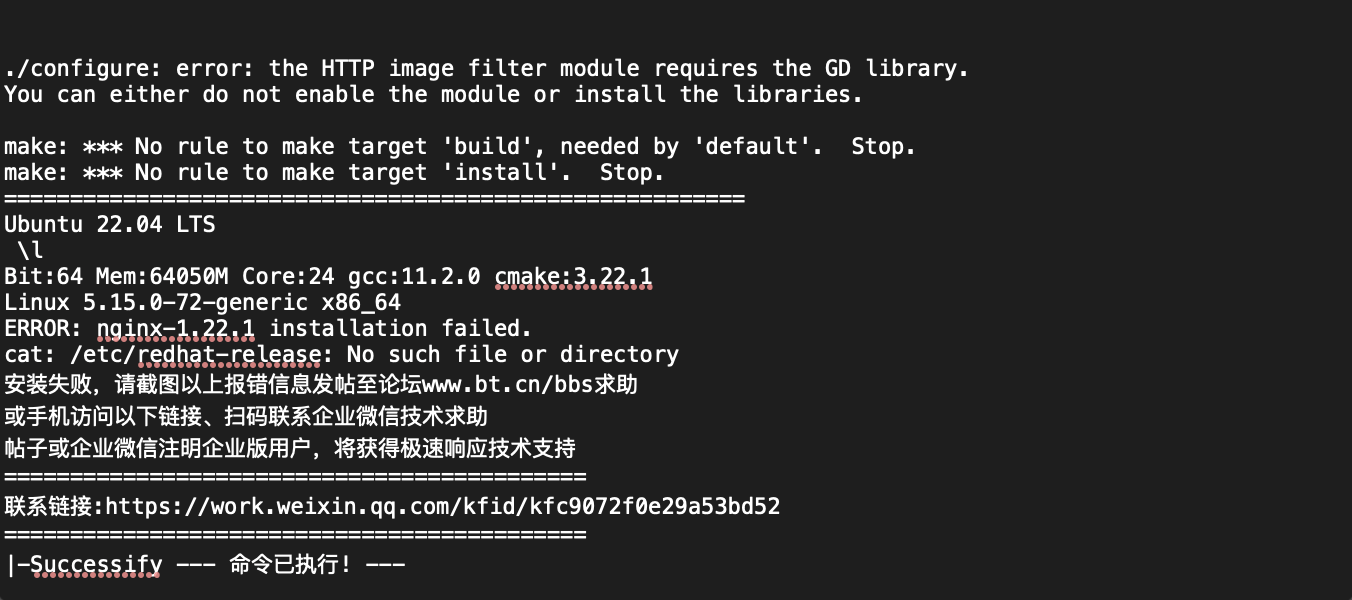Image resolution: width=1352 pixels, height=600 pixels.
Task: Click the Ubuntu 22.04 LTS line
Action: tap(110, 224)
